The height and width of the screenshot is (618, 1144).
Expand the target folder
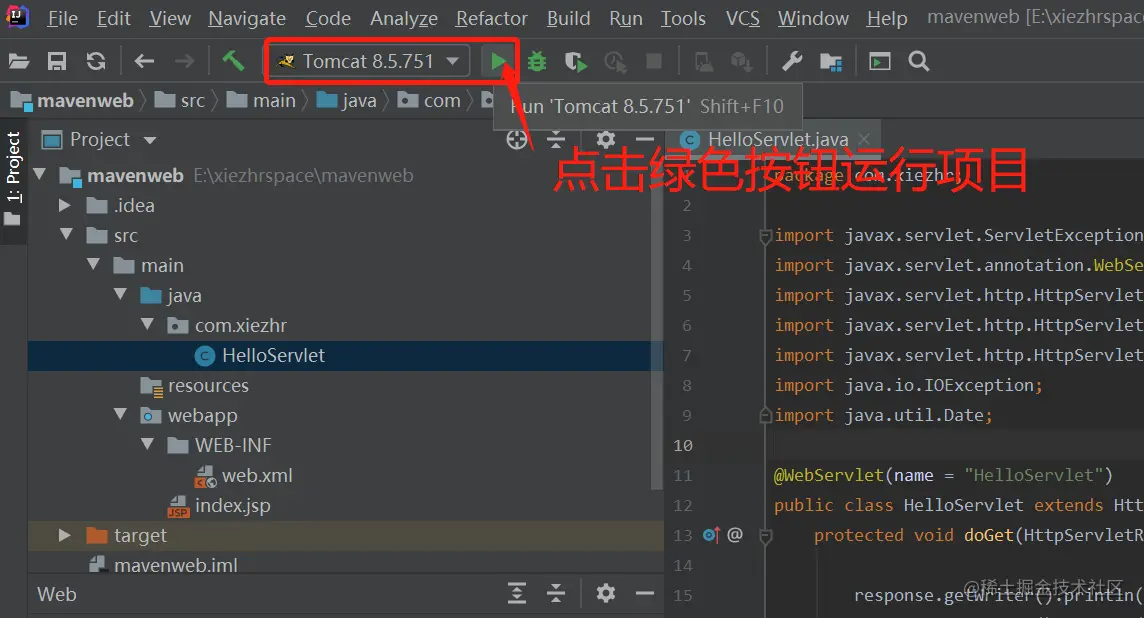[65, 535]
